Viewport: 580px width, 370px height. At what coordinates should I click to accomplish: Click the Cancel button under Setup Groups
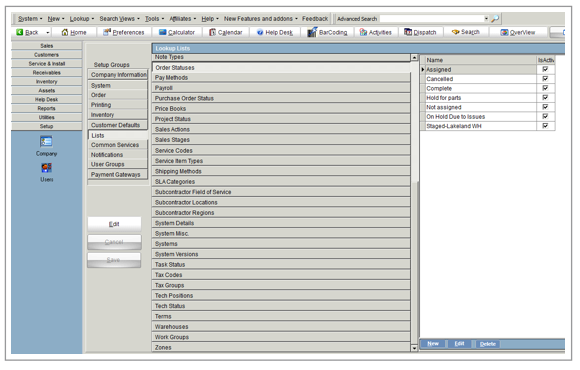point(114,242)
